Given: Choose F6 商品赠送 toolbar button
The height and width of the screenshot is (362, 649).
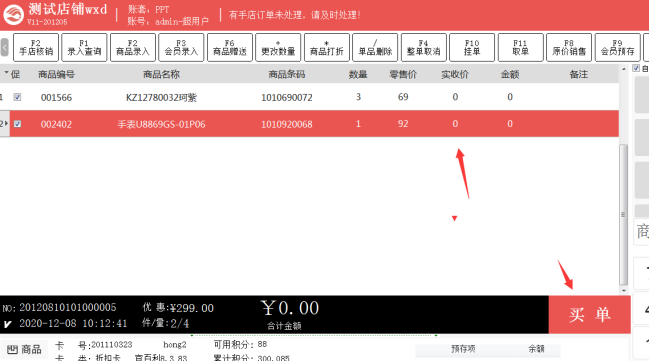Looking at the screenshot, I should point(230,48).
